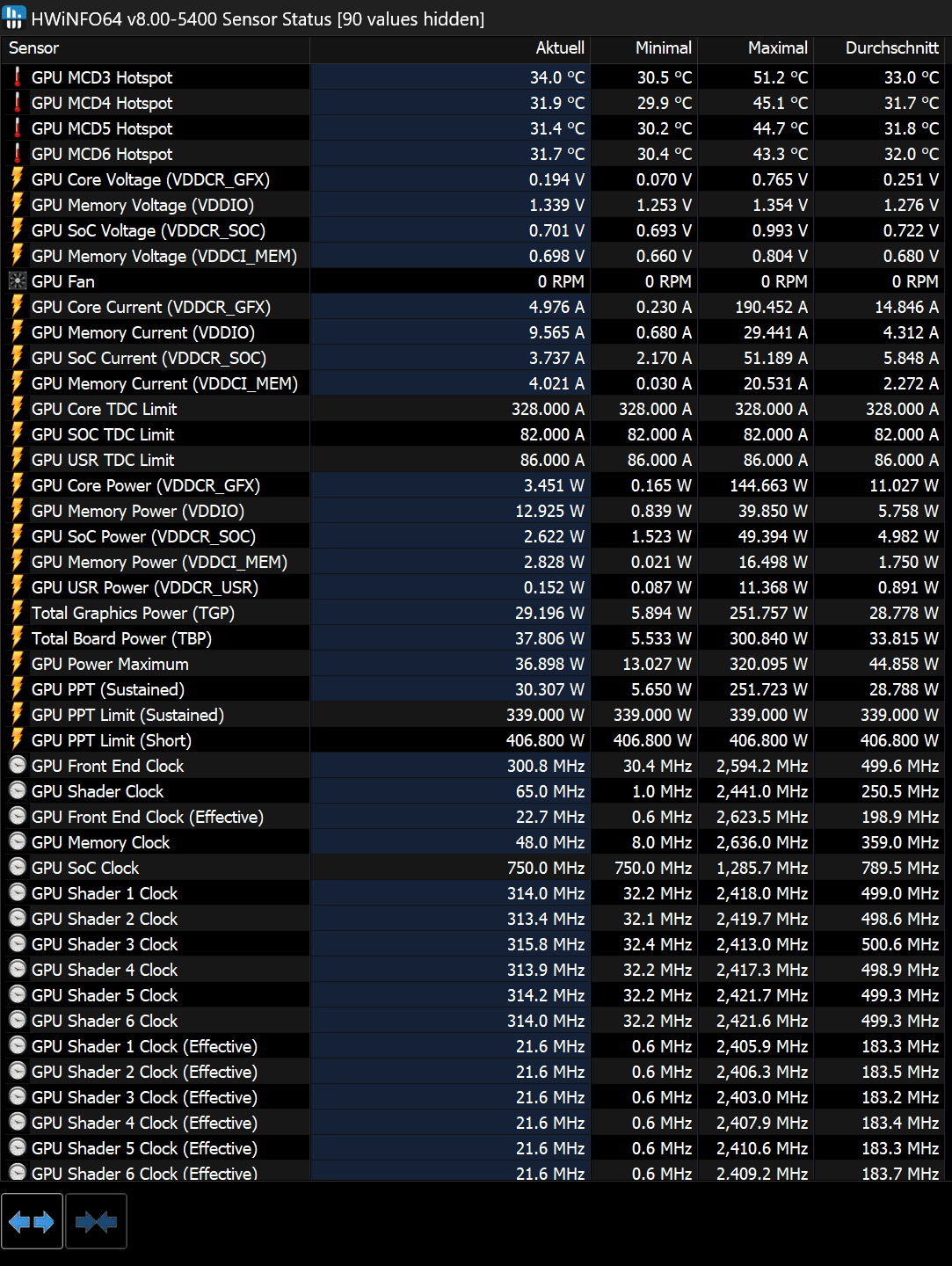Select the GPU PPT Limit (Sustained) row
Screen dimensions: 952x1266
[473, 715]
